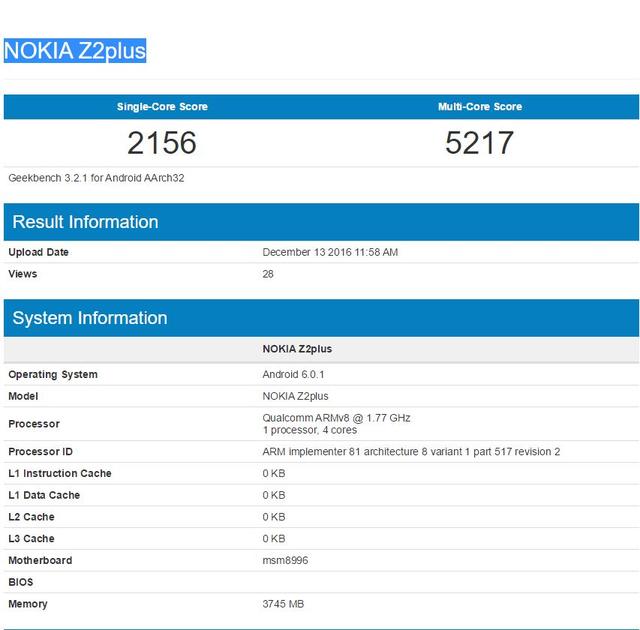Click the Motherboard label
Viewport: 640px width, 630px height.
tap(40, 560)
